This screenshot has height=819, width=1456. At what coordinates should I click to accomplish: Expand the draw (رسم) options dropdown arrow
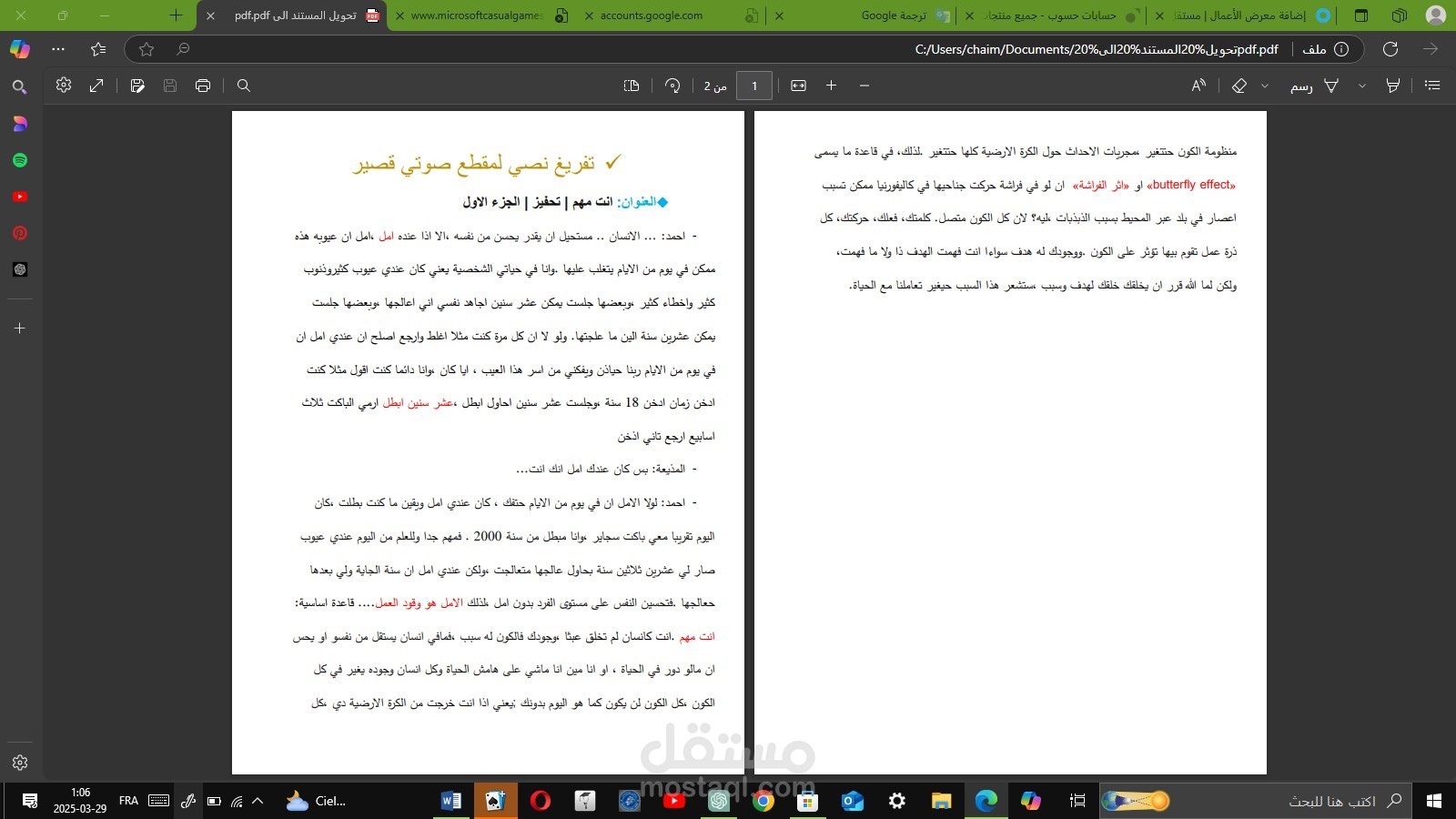pos(1265,86)
